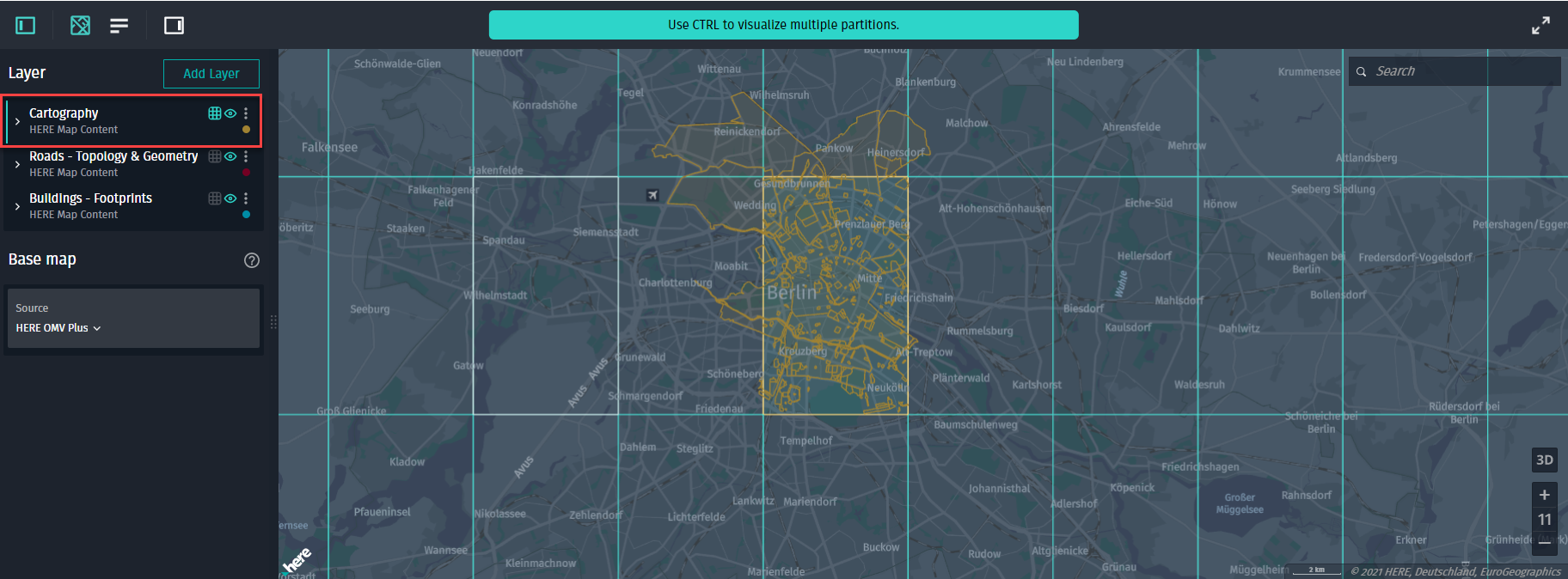Open Base map help icon
1568x579 pixels.
(x=252, y=260)
